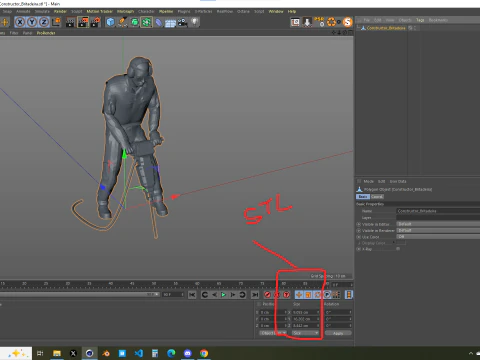This screenshot has height=360, width=480.
Task: Click the Apply button
Action: (338, 333)
